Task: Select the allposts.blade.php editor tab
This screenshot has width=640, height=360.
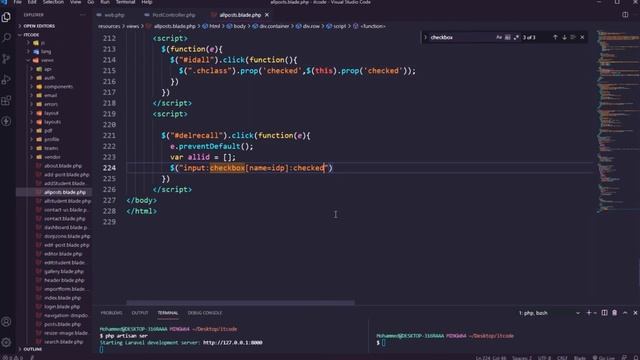Action: (x=240, y=15)
